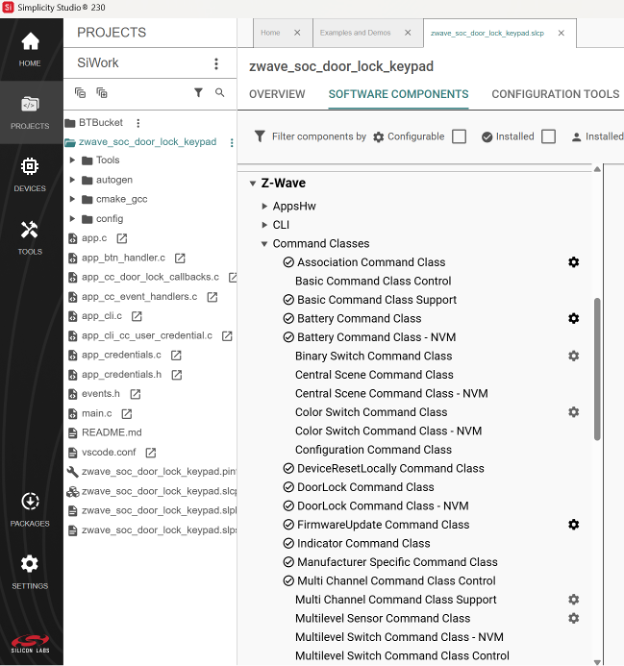Enable the Configurable filter checkbox

459,137
